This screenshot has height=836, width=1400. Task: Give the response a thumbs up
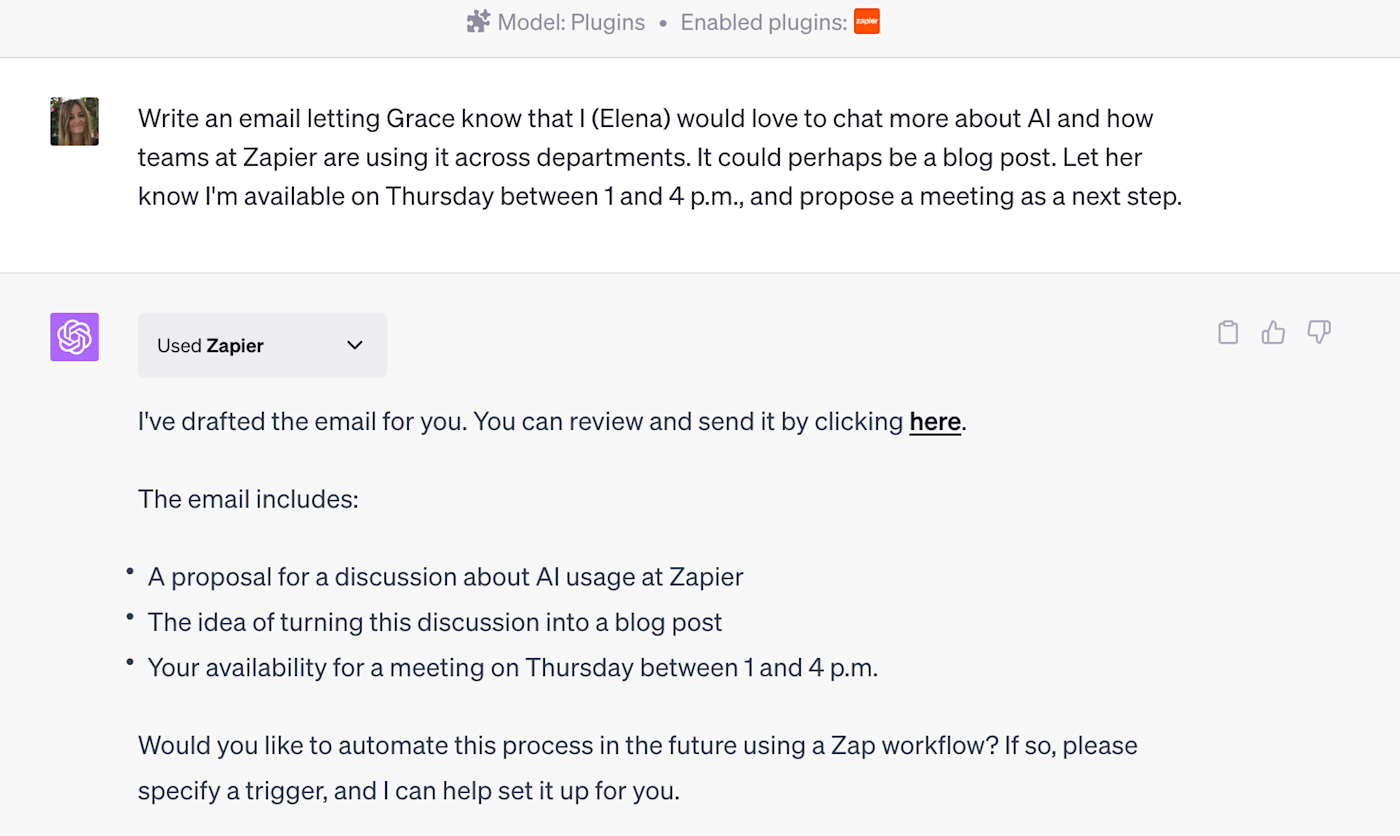(1273, 333)
